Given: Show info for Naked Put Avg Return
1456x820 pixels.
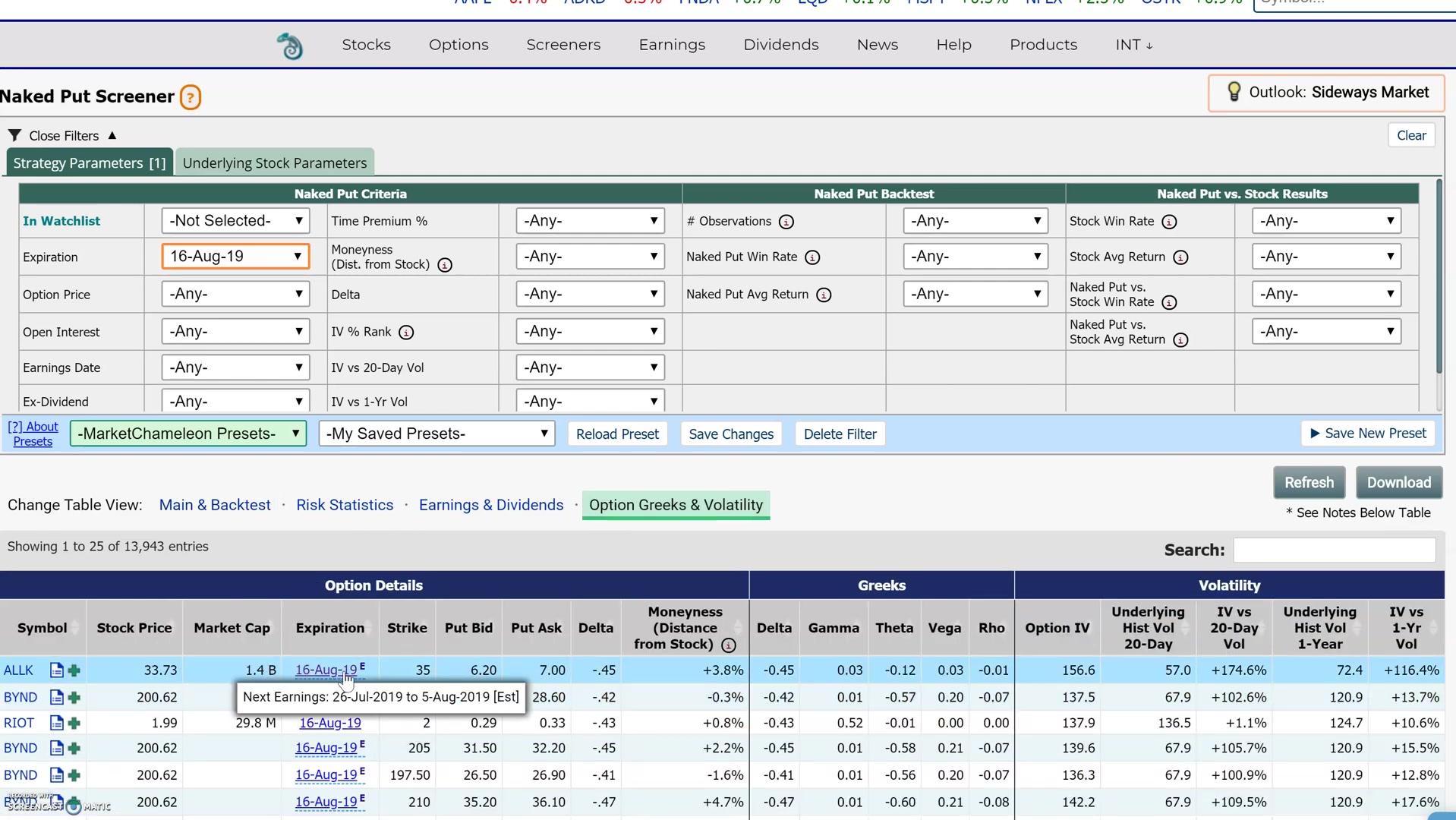Looking at the screenshot, I should coord(824,295).
